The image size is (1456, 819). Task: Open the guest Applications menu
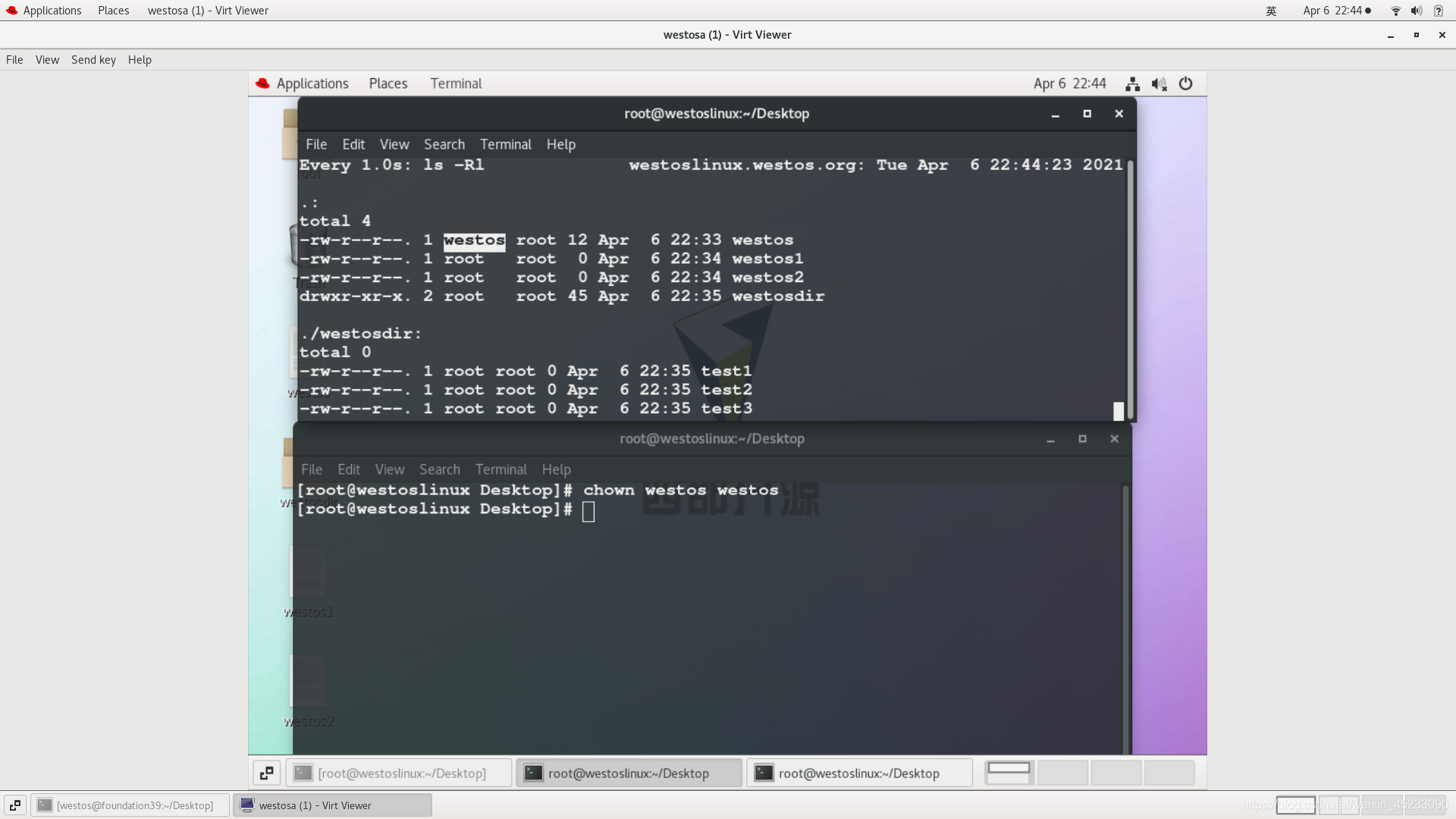pyautogui.click(x=303, y=83)
